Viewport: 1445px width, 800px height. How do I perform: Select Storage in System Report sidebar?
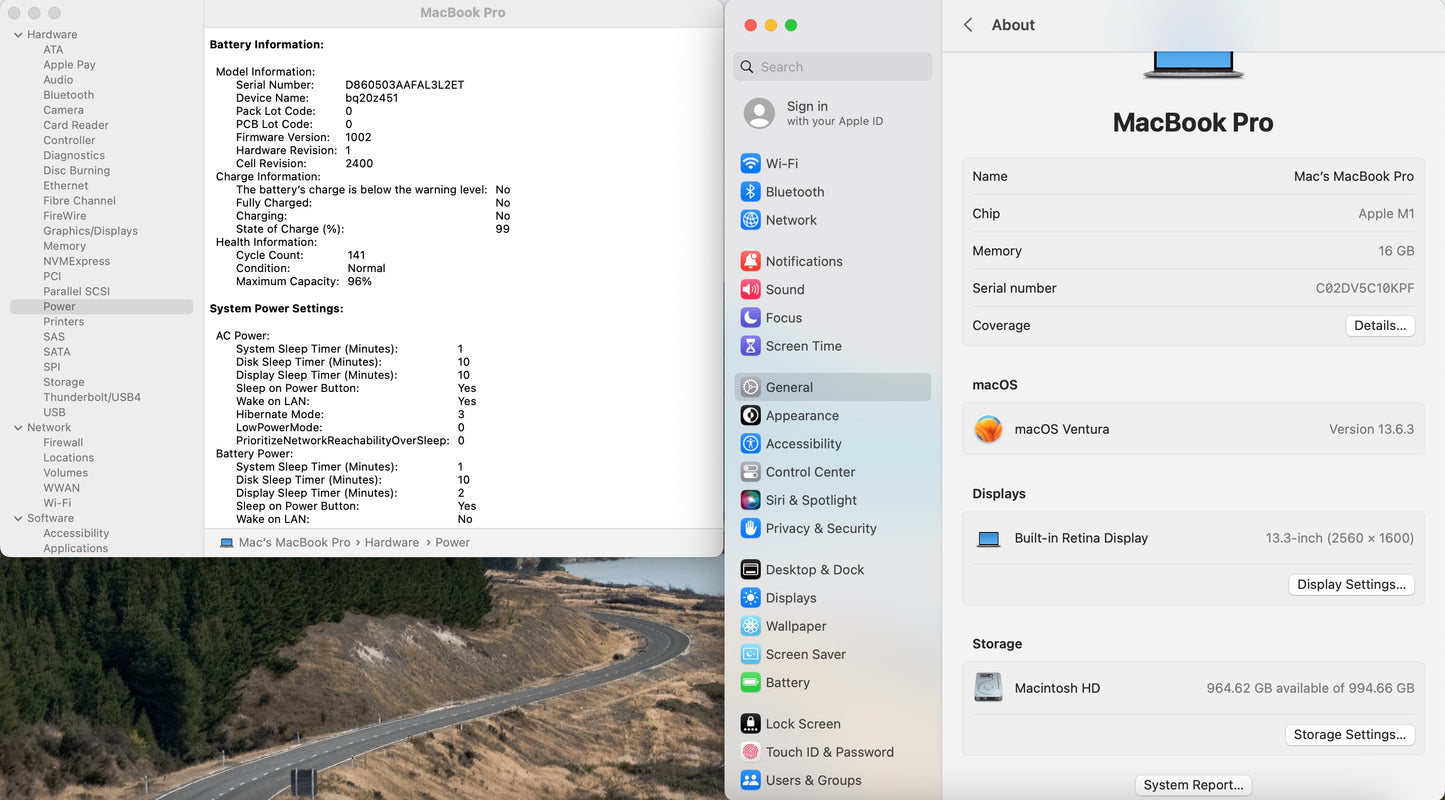63,382
